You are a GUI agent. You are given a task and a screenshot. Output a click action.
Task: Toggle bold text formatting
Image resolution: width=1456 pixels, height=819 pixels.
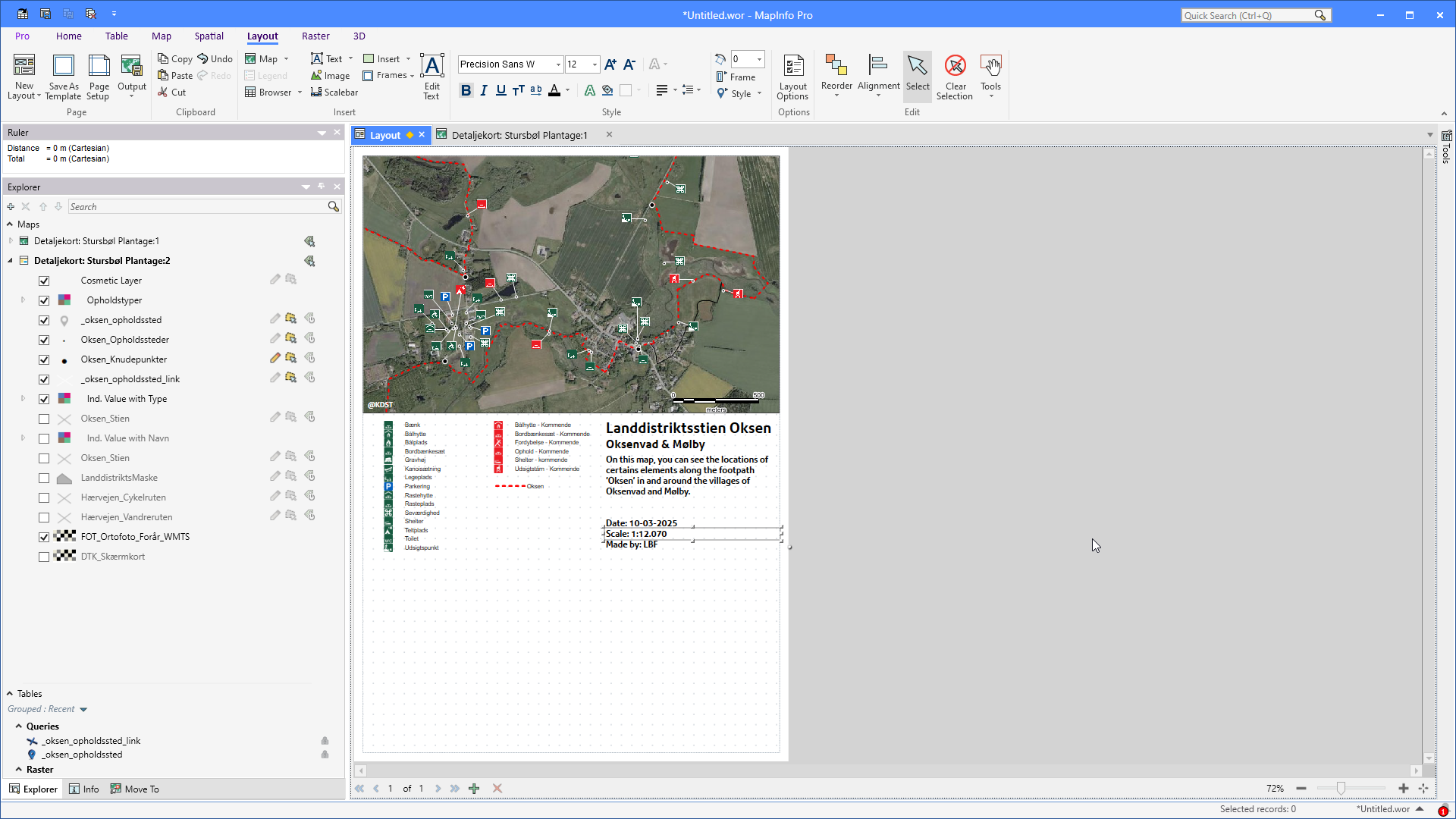[466, 90]
